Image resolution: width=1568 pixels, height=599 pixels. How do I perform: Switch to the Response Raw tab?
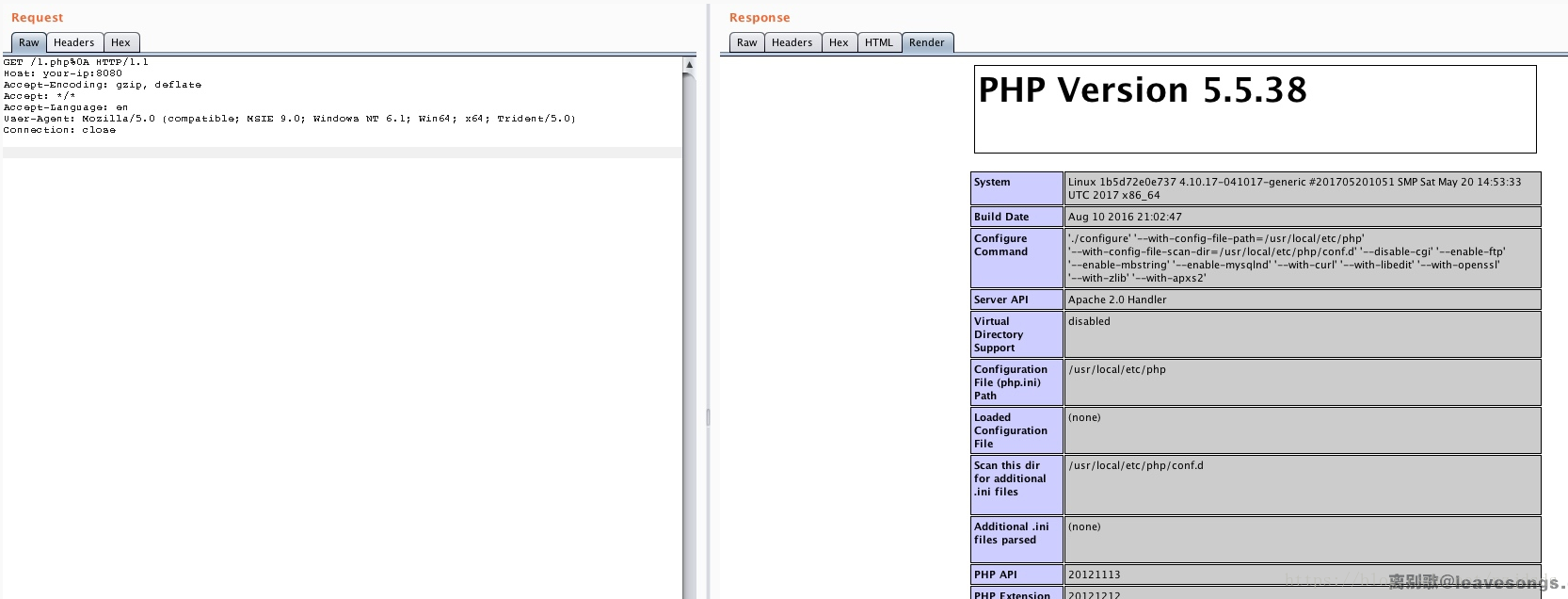click(x=746, y=42)
